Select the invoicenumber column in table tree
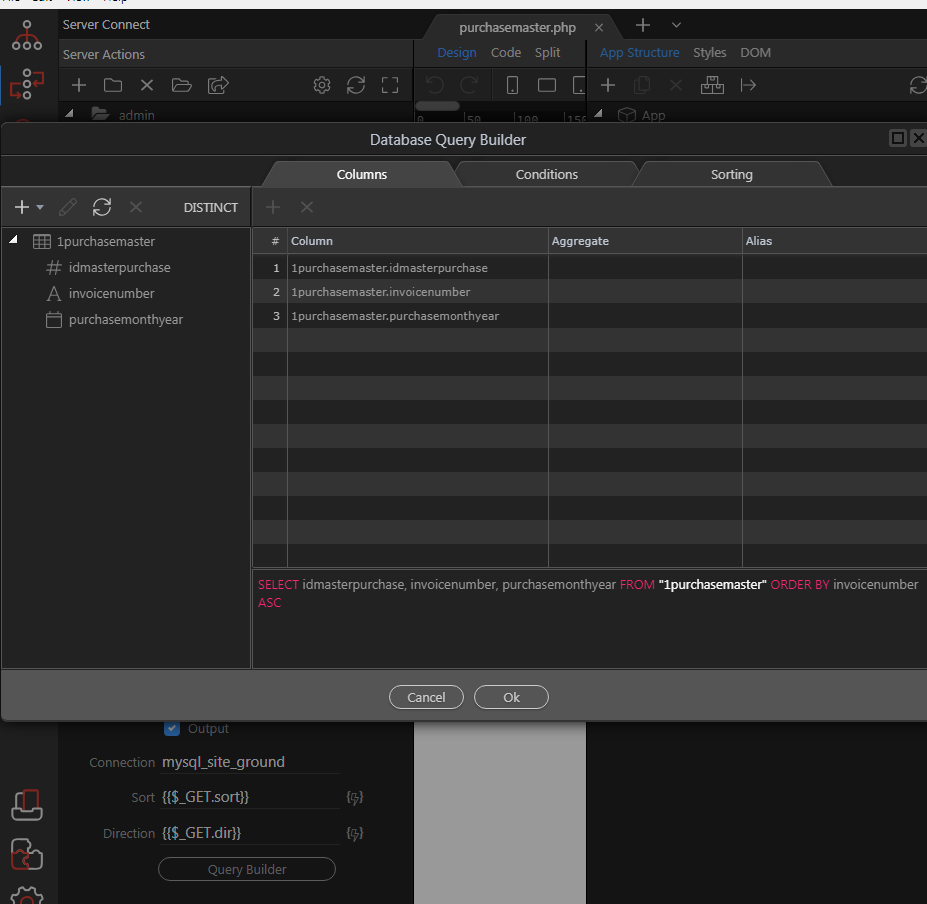This screenshot has height=904, width=927. point(111,294)
